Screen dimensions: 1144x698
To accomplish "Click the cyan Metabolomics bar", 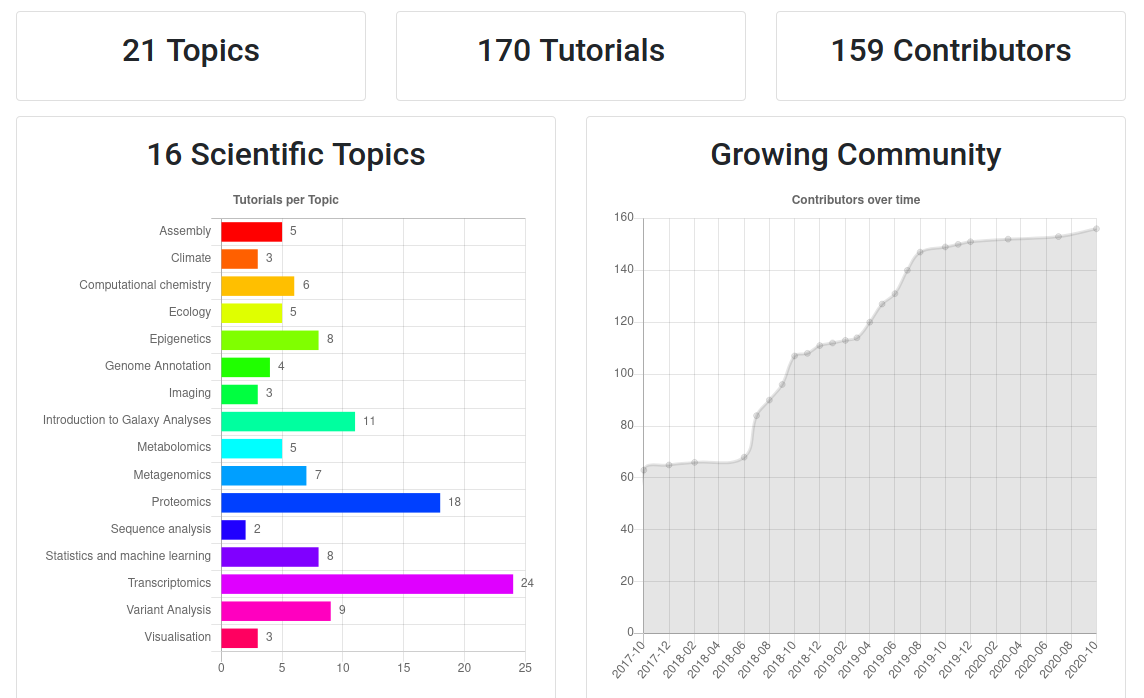I will tap(252, 448).
